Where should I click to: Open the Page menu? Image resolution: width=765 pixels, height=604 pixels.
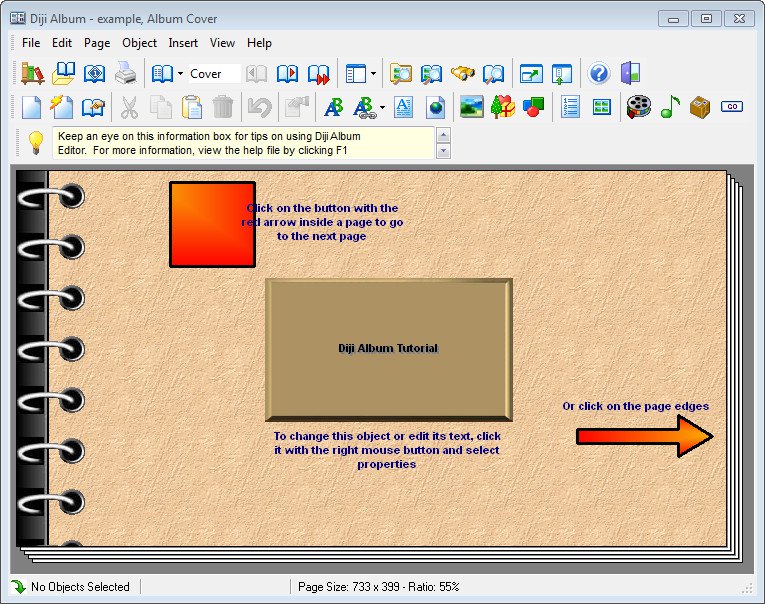pyautogui.click(x=97, y=43)
